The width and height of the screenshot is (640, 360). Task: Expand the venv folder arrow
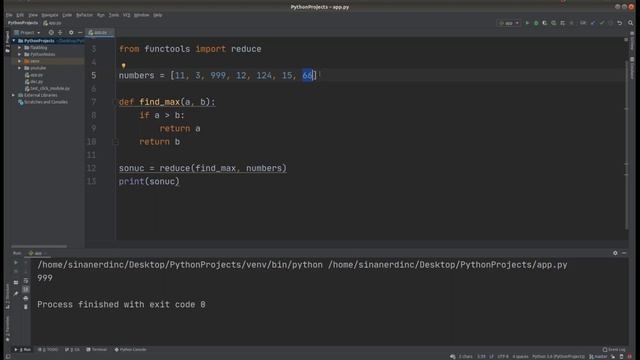(20, 61)
